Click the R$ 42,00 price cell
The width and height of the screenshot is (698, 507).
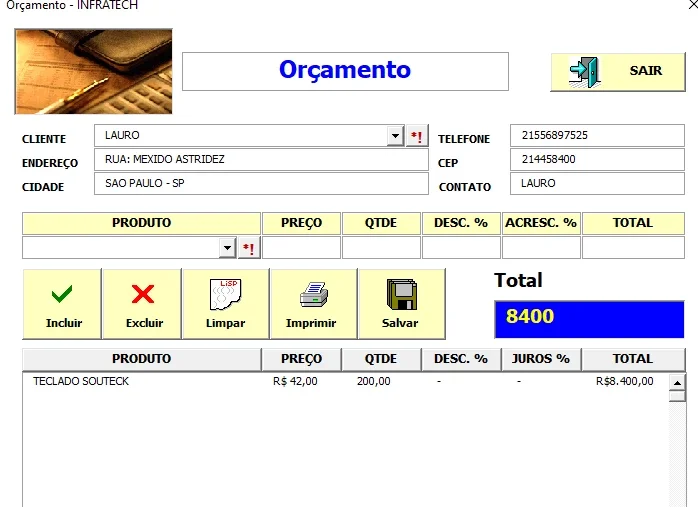(295, 381)
